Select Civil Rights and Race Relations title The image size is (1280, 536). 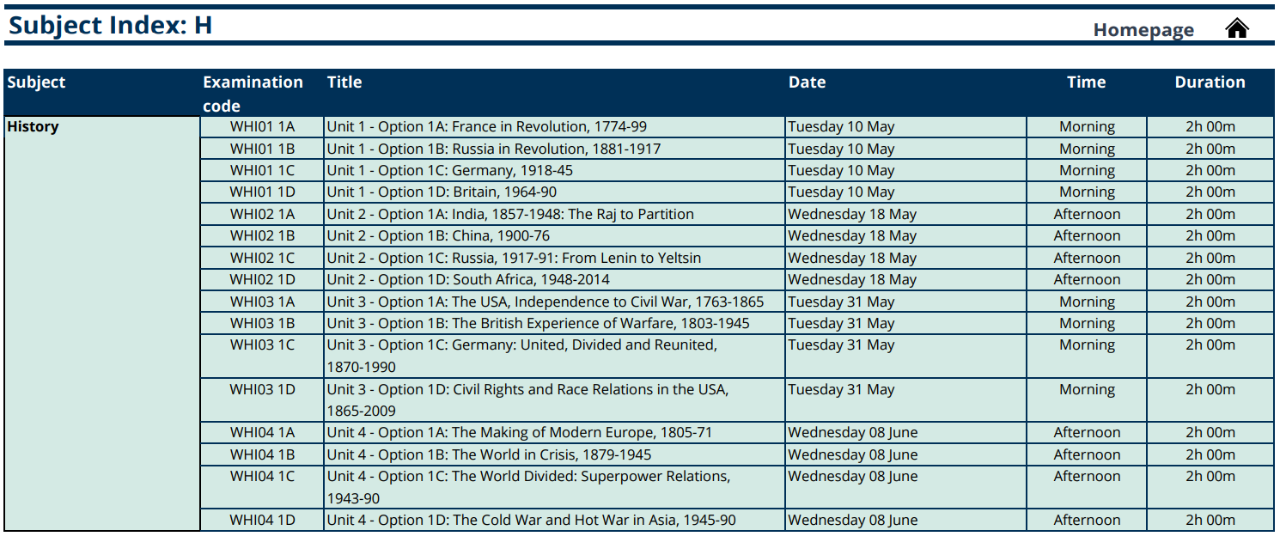coord(527,399)
